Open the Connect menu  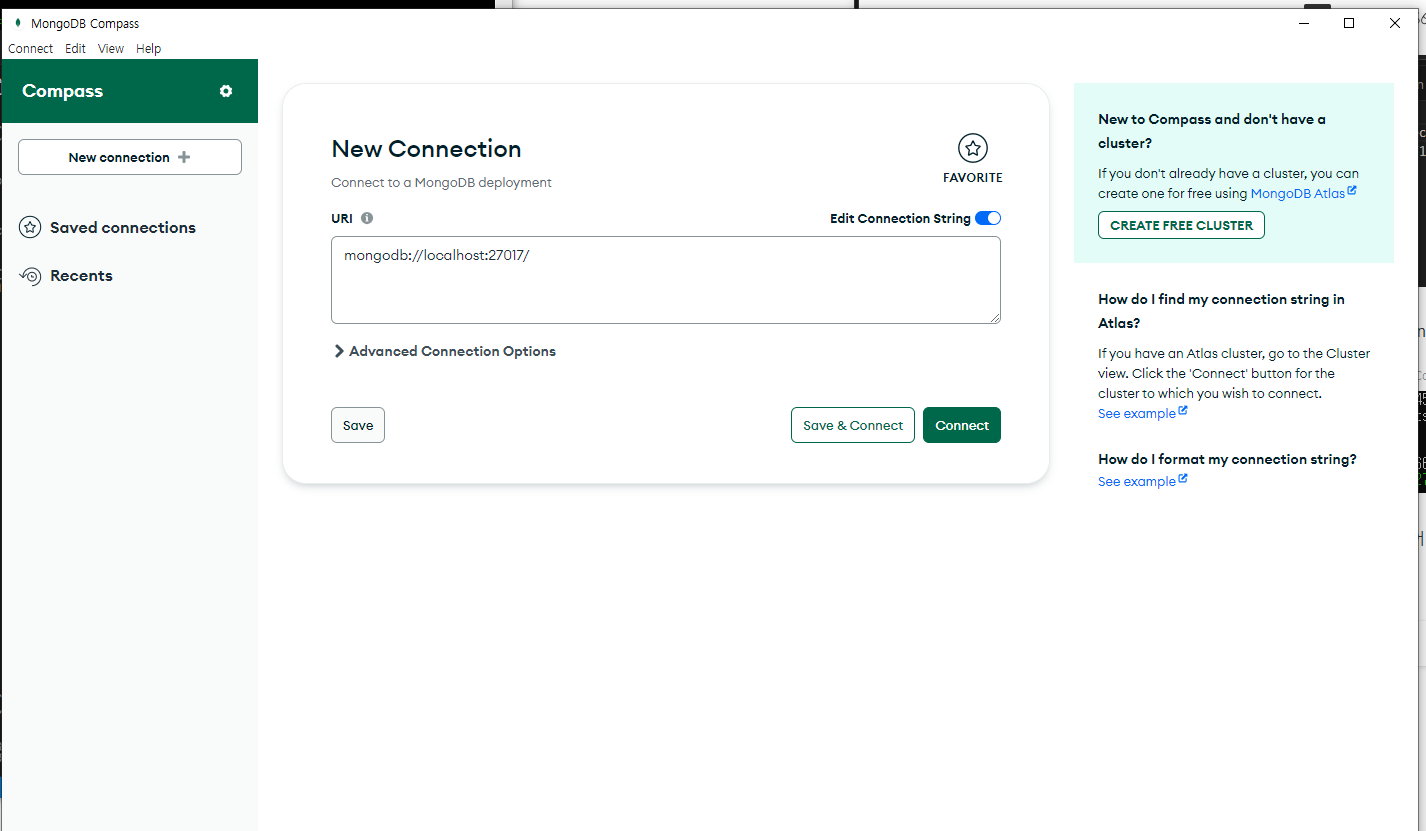(31, 48)
